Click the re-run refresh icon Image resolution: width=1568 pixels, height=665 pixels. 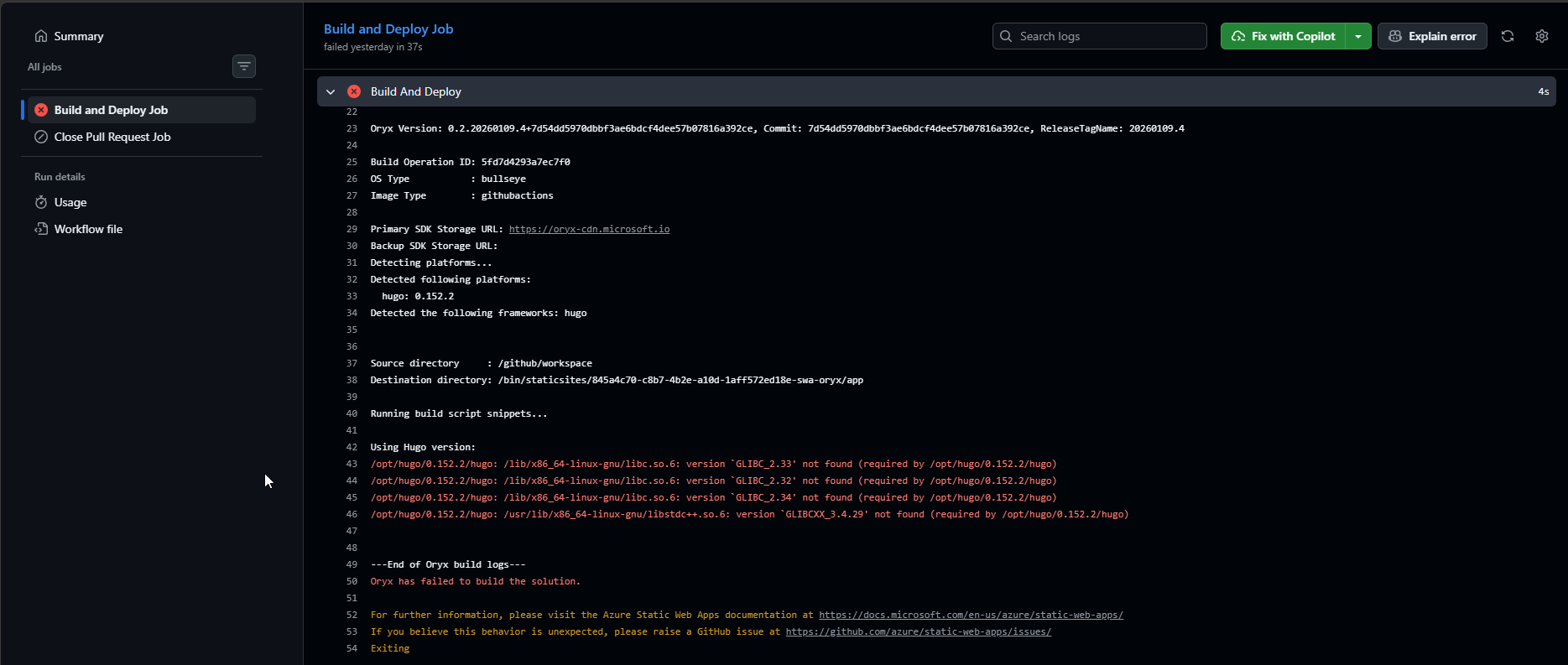coord(1508,36)
